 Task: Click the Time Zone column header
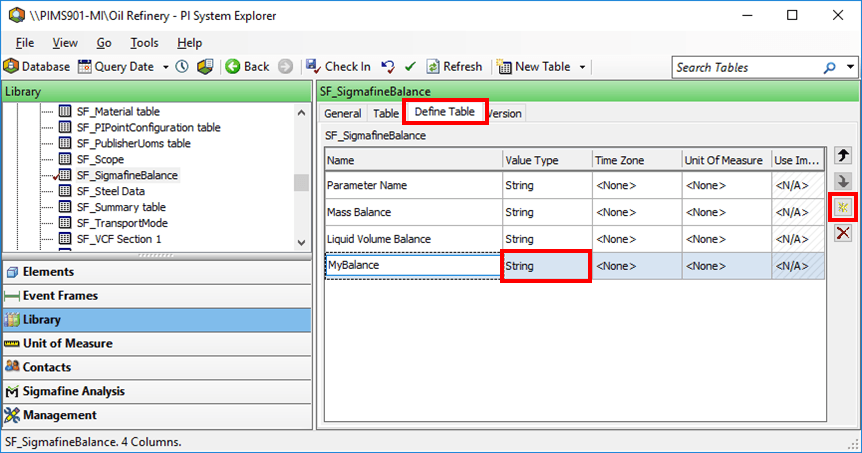(x=637, y=161)
